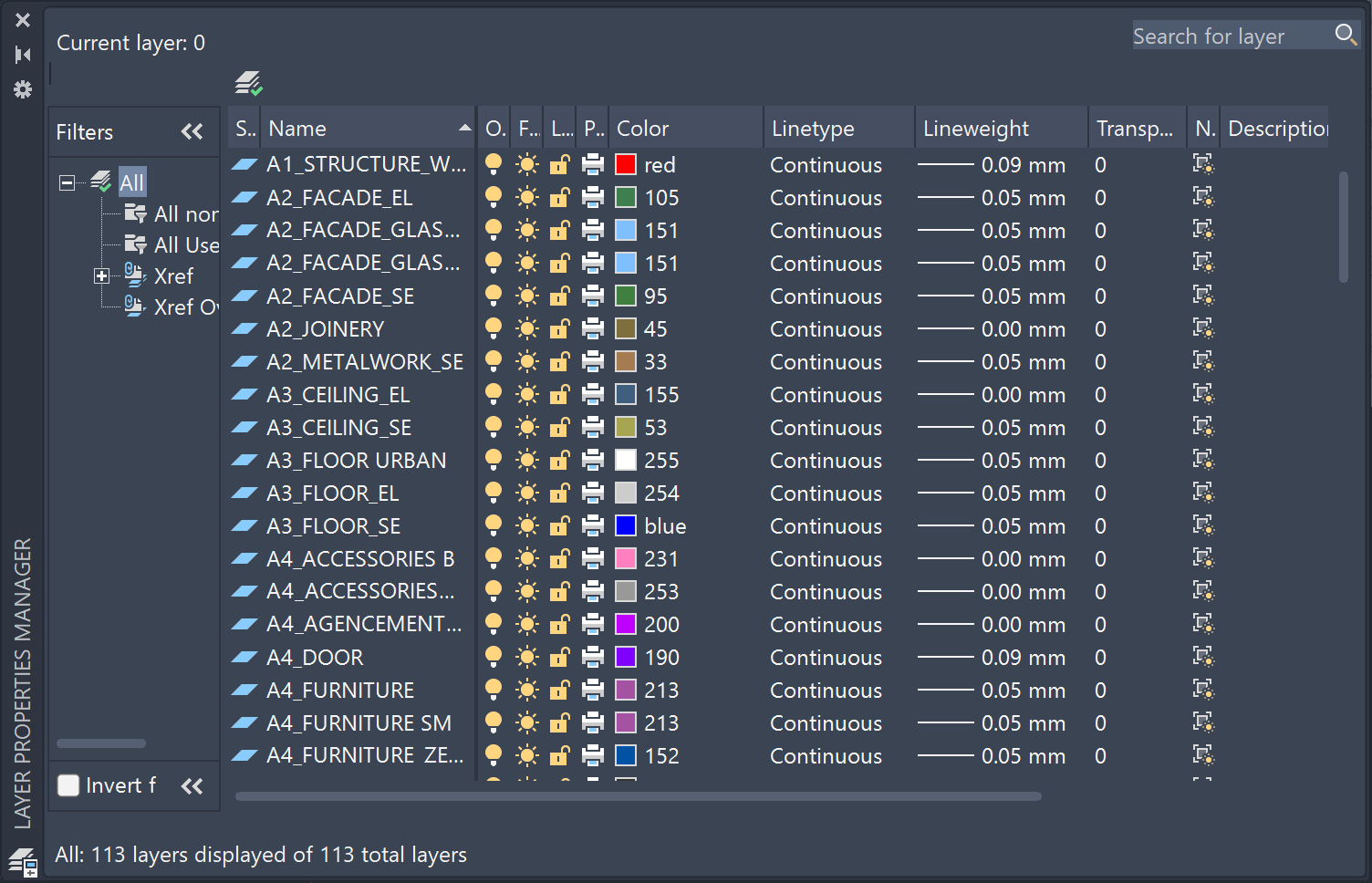
Task: Click the auto-hide palette icon
Action: (23, 55)
